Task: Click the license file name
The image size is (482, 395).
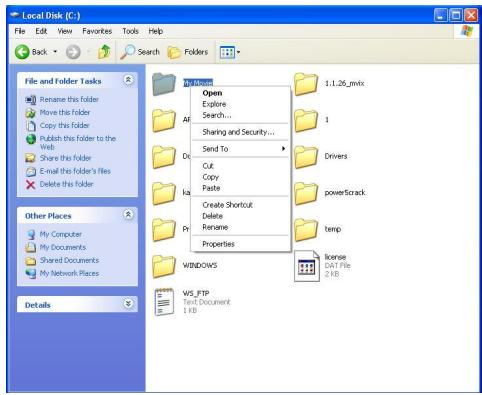Action: [335, 257]
